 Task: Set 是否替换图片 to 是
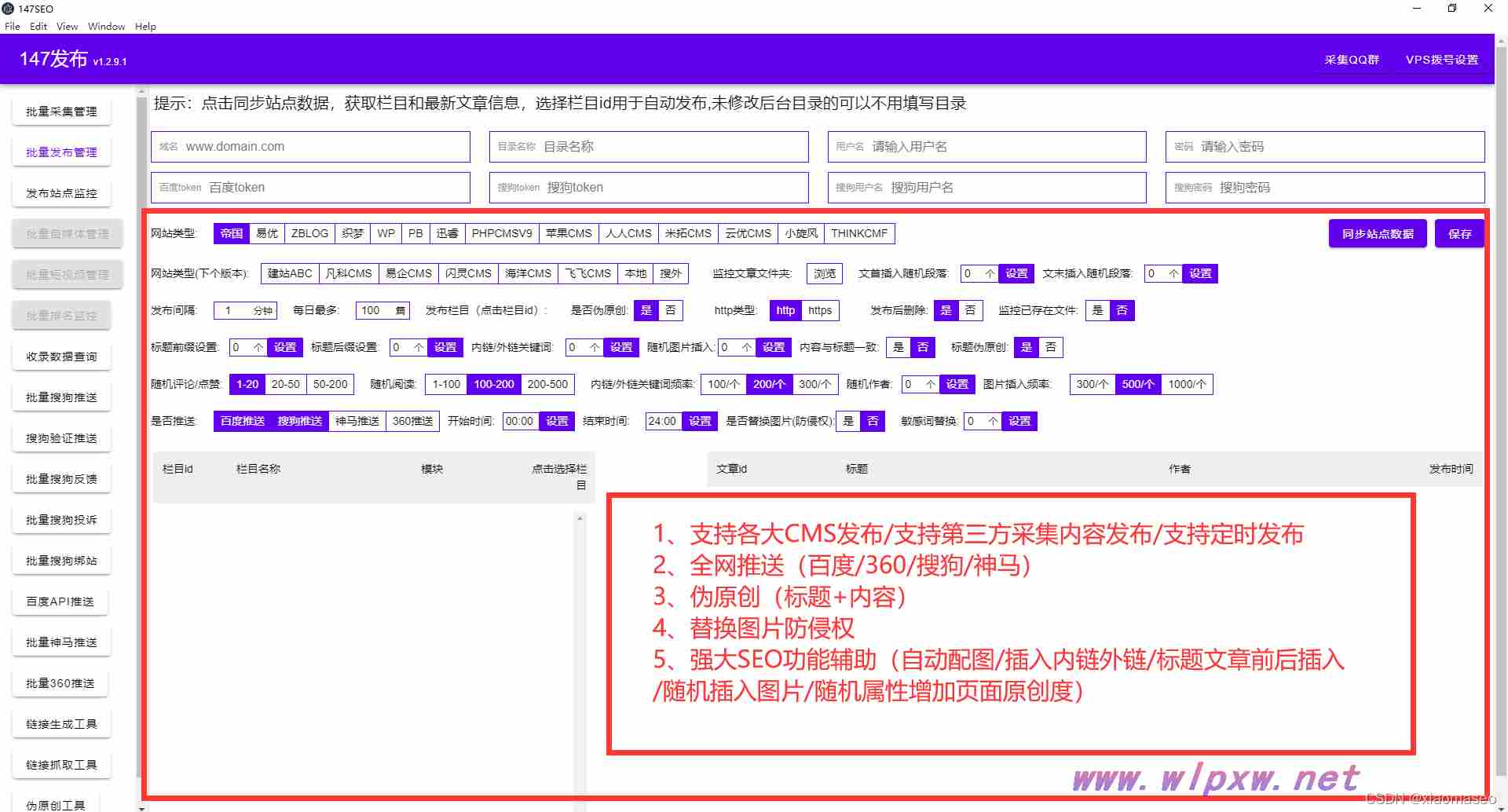pyautogui.click(x=848, y=421)
